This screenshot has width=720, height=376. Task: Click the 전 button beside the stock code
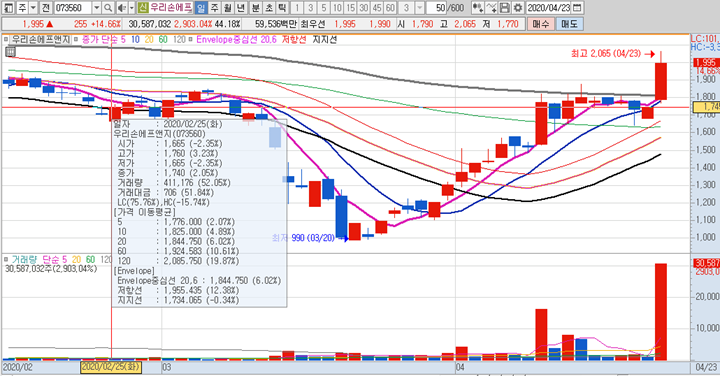pos(45,8)
